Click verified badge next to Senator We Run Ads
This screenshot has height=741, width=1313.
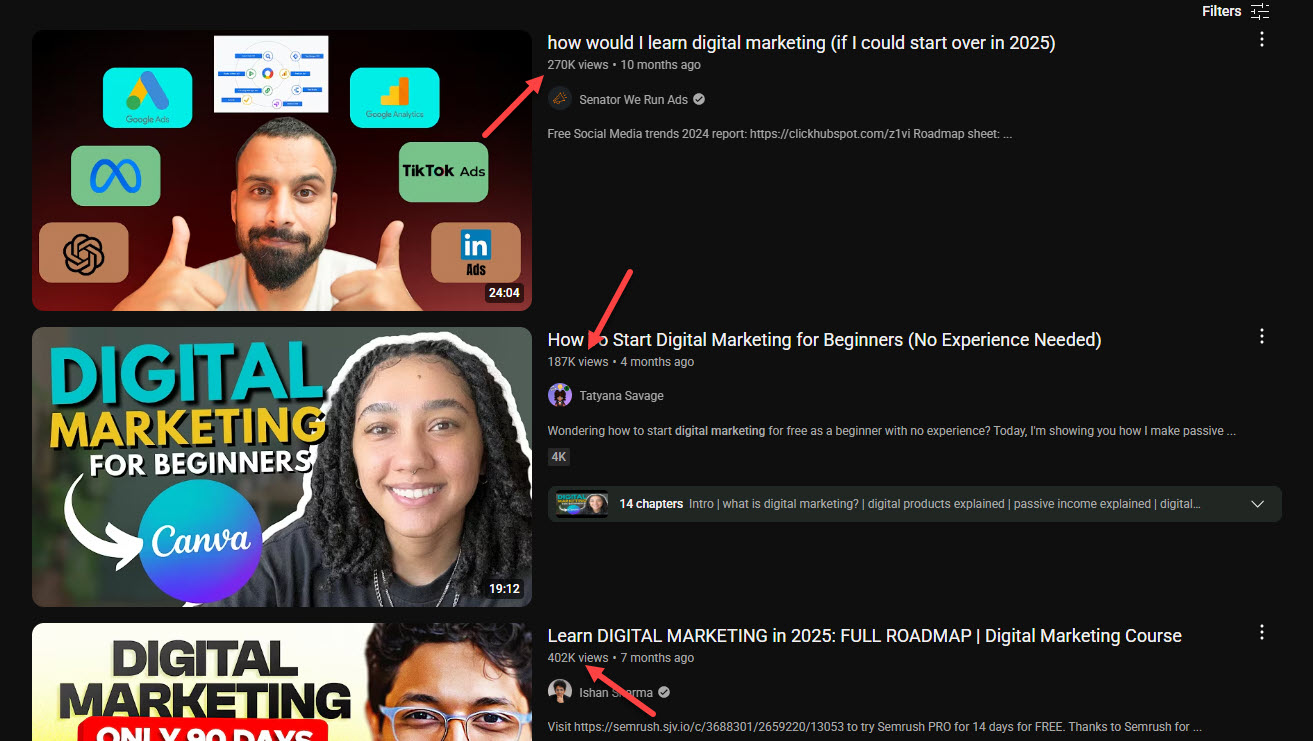(699, 99)
